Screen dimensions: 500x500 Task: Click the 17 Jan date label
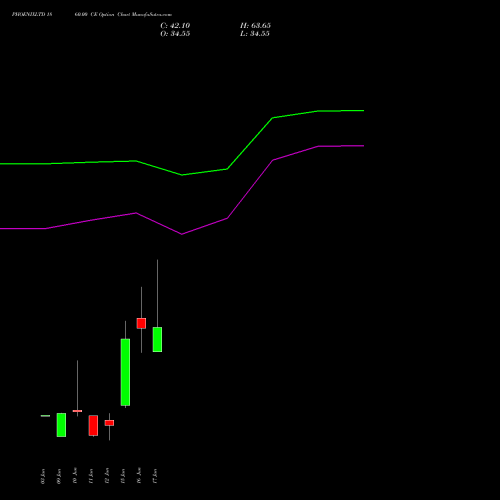155,476
